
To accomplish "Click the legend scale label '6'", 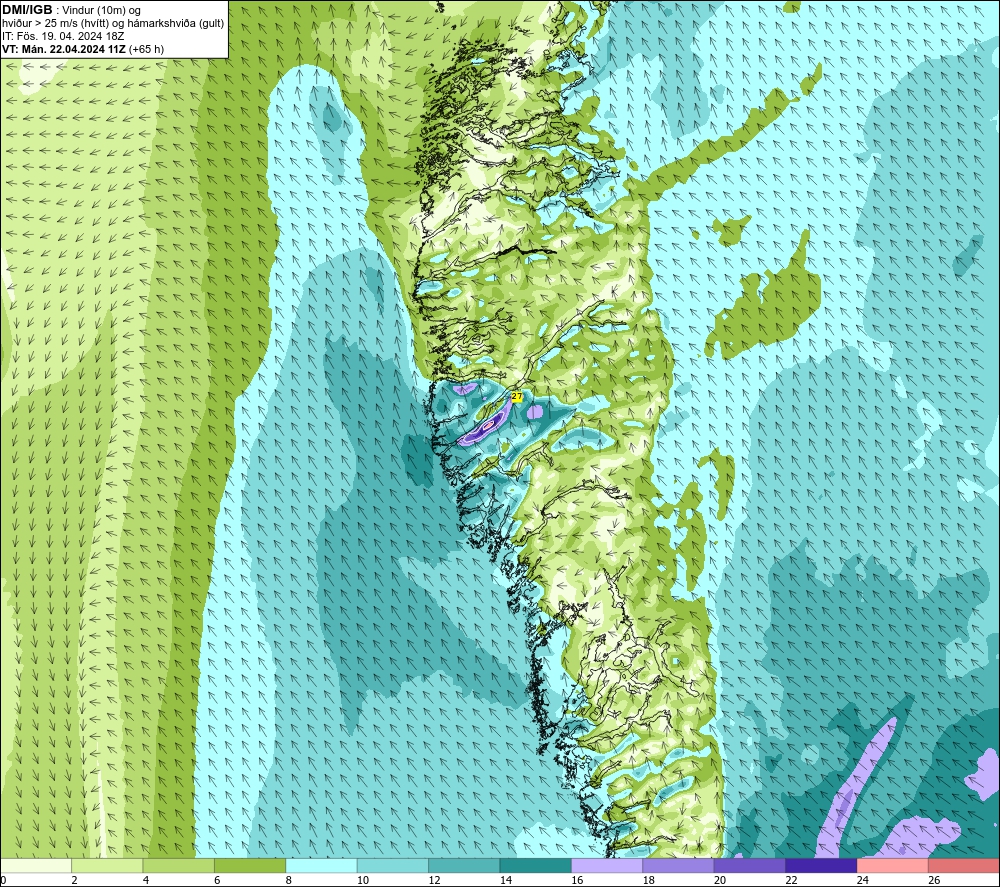I will [217, 880].
